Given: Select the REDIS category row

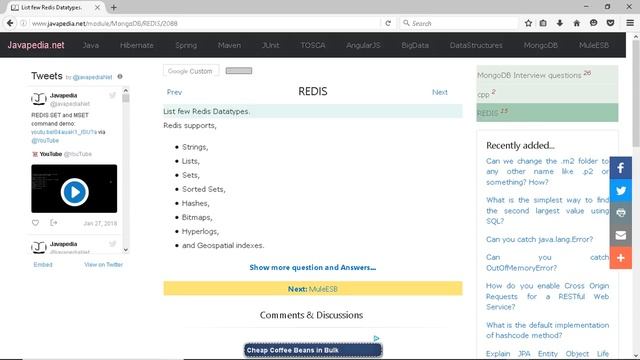Looking at the screenshot, I should [x=547, y=112].
